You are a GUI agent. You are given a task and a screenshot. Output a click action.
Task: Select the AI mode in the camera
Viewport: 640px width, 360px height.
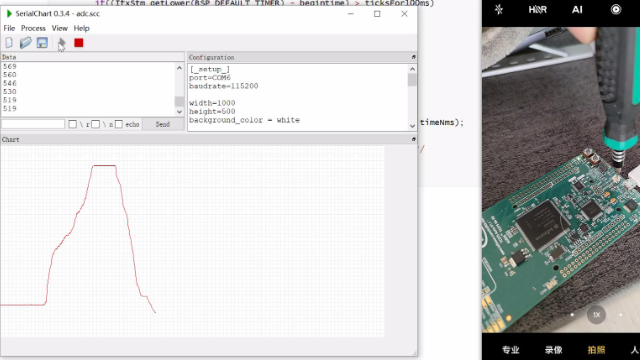[577, 9]
